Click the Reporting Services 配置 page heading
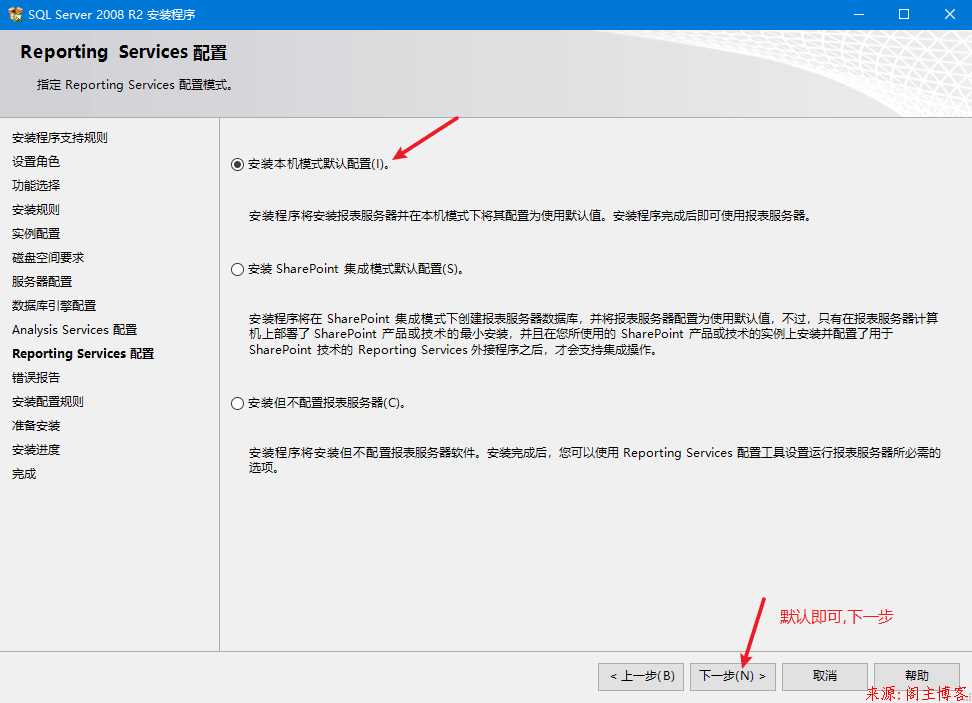972x703 pixels. [x=123, y=53]
